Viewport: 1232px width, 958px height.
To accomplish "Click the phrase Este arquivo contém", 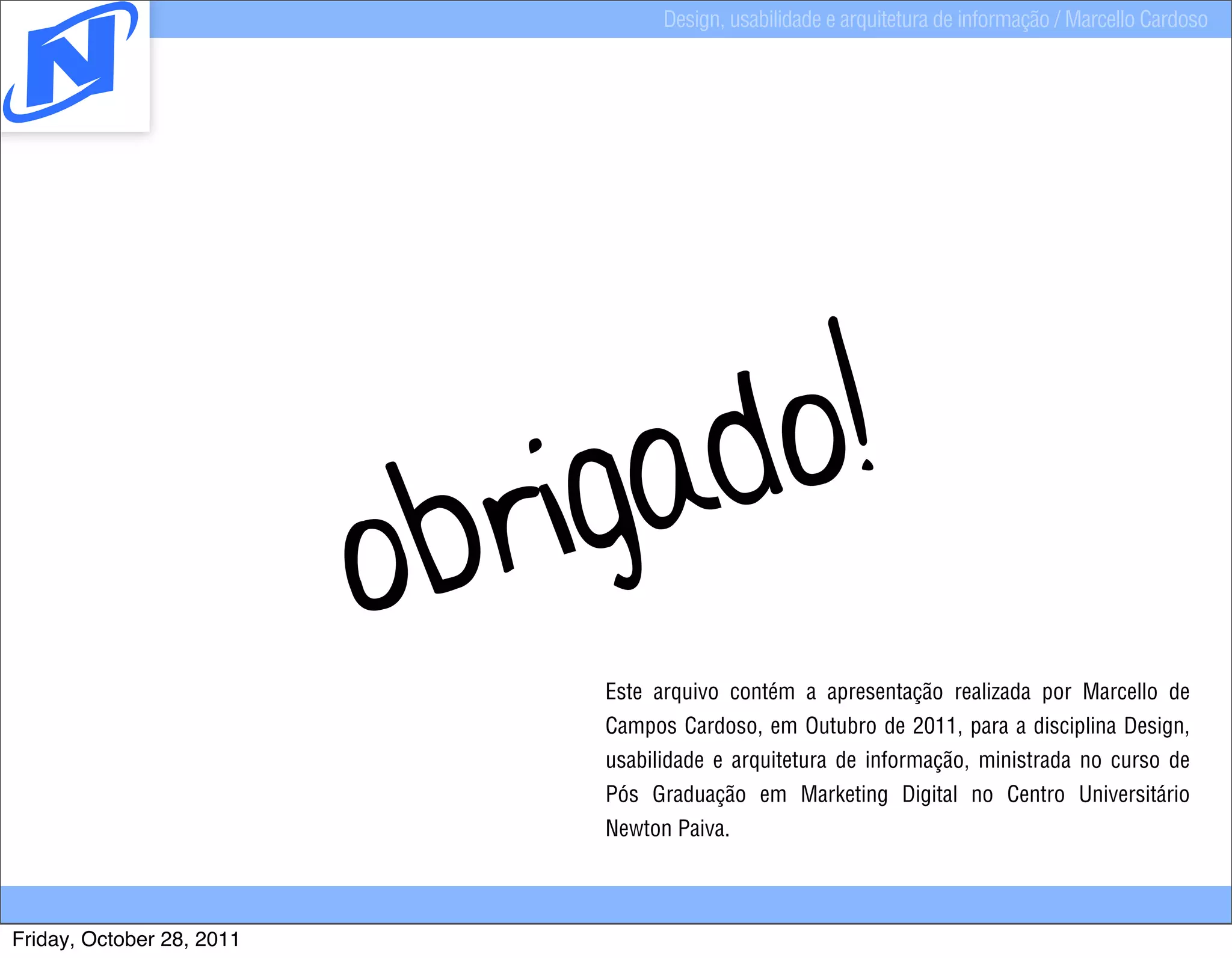I will (x=700, y=692).
